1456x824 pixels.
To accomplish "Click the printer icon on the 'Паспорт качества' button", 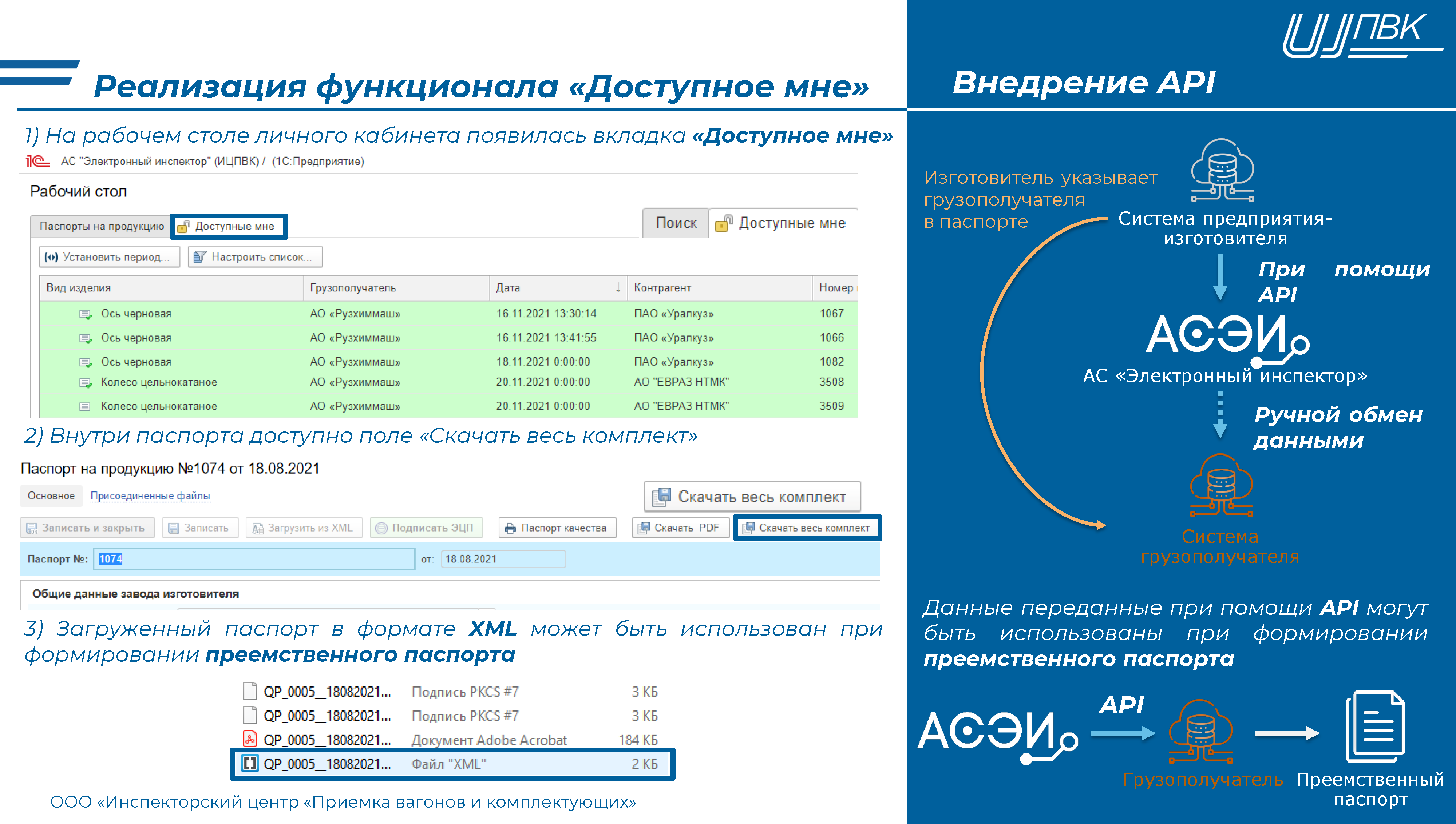I will (x=510, y=528).
